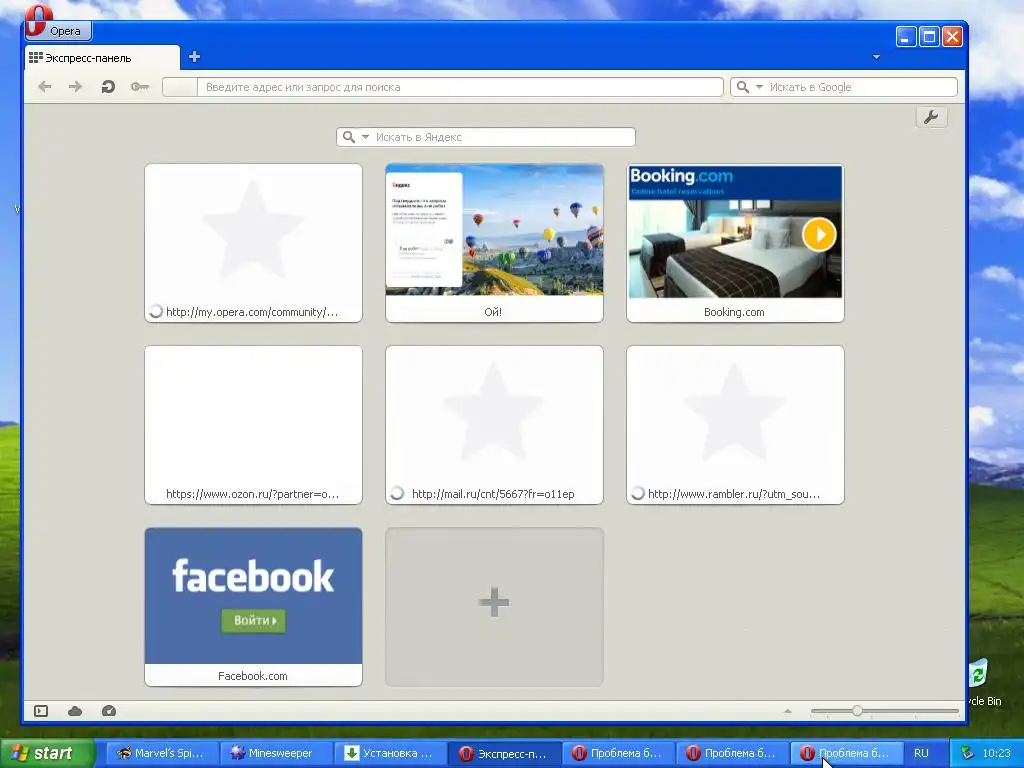The height and width of the screenshot is (768, 1024).
Task: Switch to Экспресс-п... taskbar item
Action: (x=504, y=753)
